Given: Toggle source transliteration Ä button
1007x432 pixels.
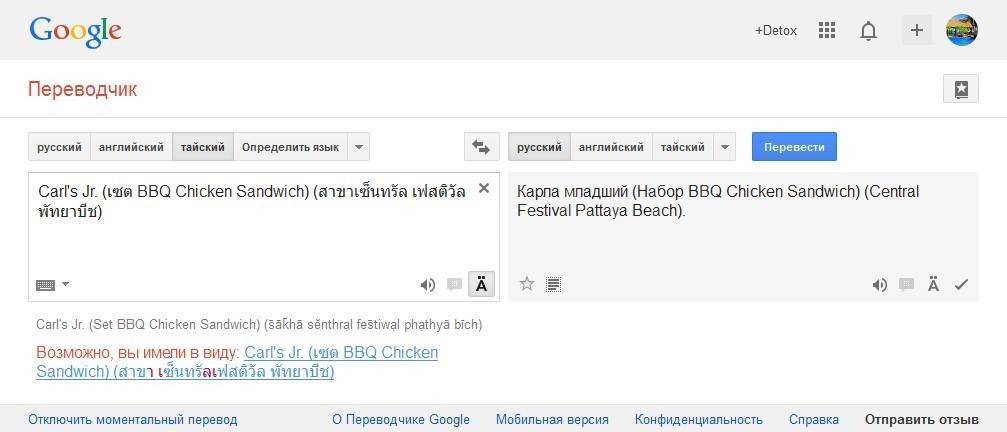Looking at the screenshot, I should tap(482, 284).
